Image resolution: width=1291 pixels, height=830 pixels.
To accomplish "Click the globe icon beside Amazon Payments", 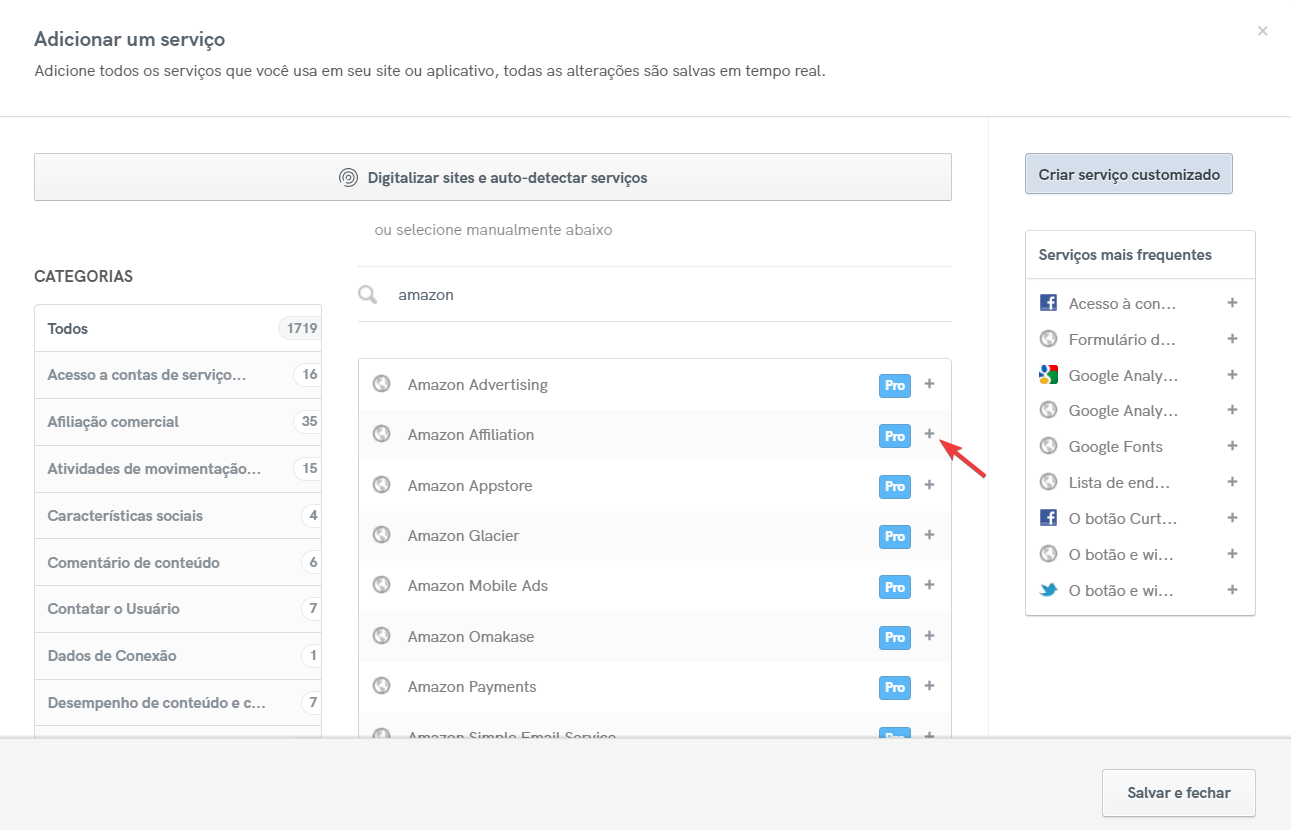I will click(381, 686).
